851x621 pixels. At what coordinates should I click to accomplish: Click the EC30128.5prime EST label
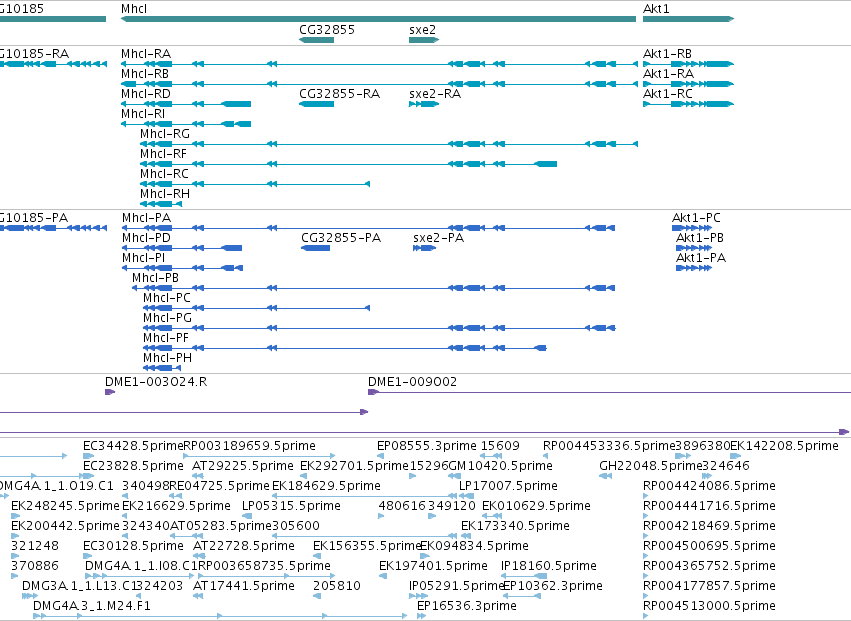pyautogui.click(x=134, y=547)
